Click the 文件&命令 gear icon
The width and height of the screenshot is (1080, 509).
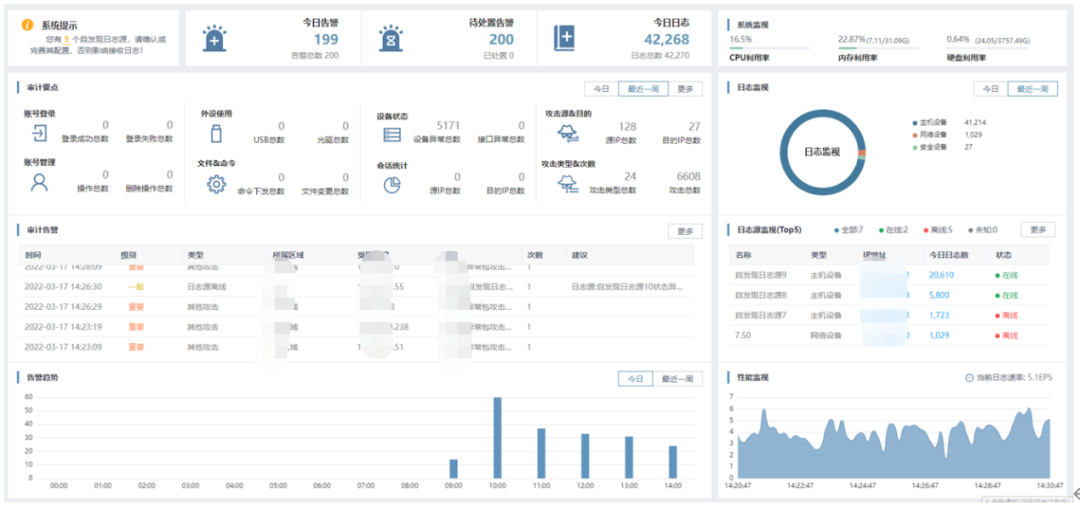216,184
